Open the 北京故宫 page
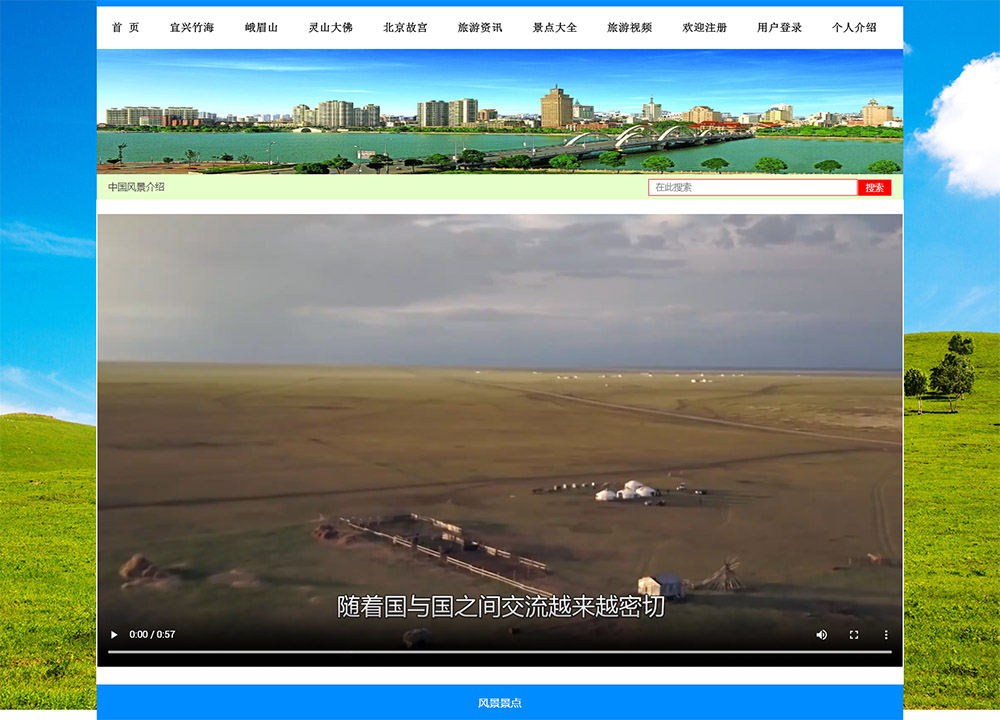This screenshot has height=720, width=1000. [x=405, y=27]
